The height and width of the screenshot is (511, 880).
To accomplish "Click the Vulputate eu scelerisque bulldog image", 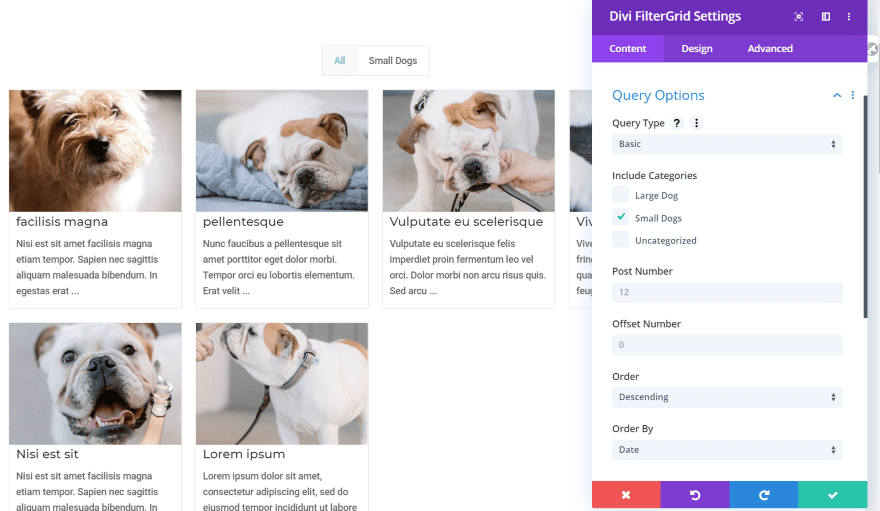I will [469, 151].
